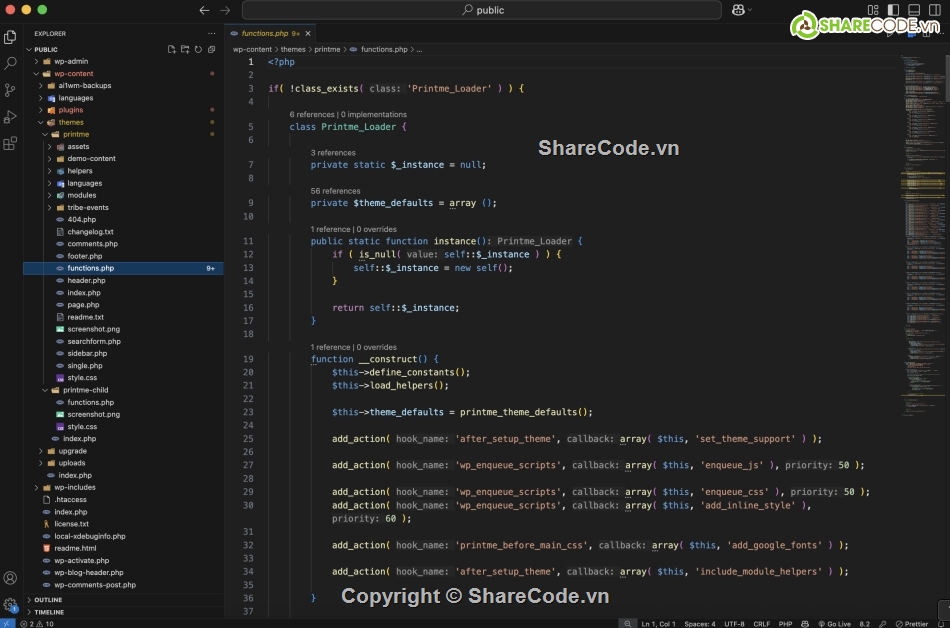Create a new file in PUBLIC explorer
This screenshot has width=950, height=628.
(x=171, y=50)
